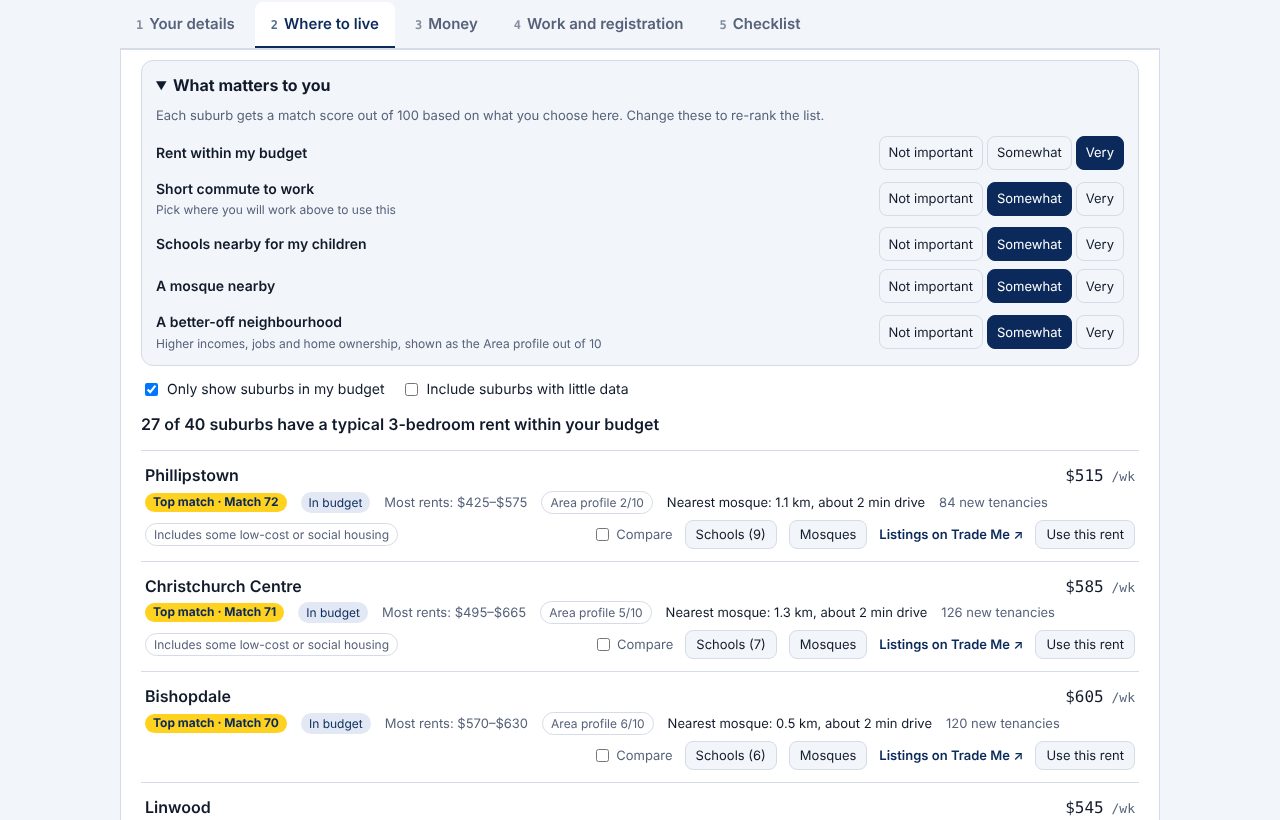Tick Compare for Bishopdale
This screenshot has width=1280, height=820.
(x=602, y=756)
